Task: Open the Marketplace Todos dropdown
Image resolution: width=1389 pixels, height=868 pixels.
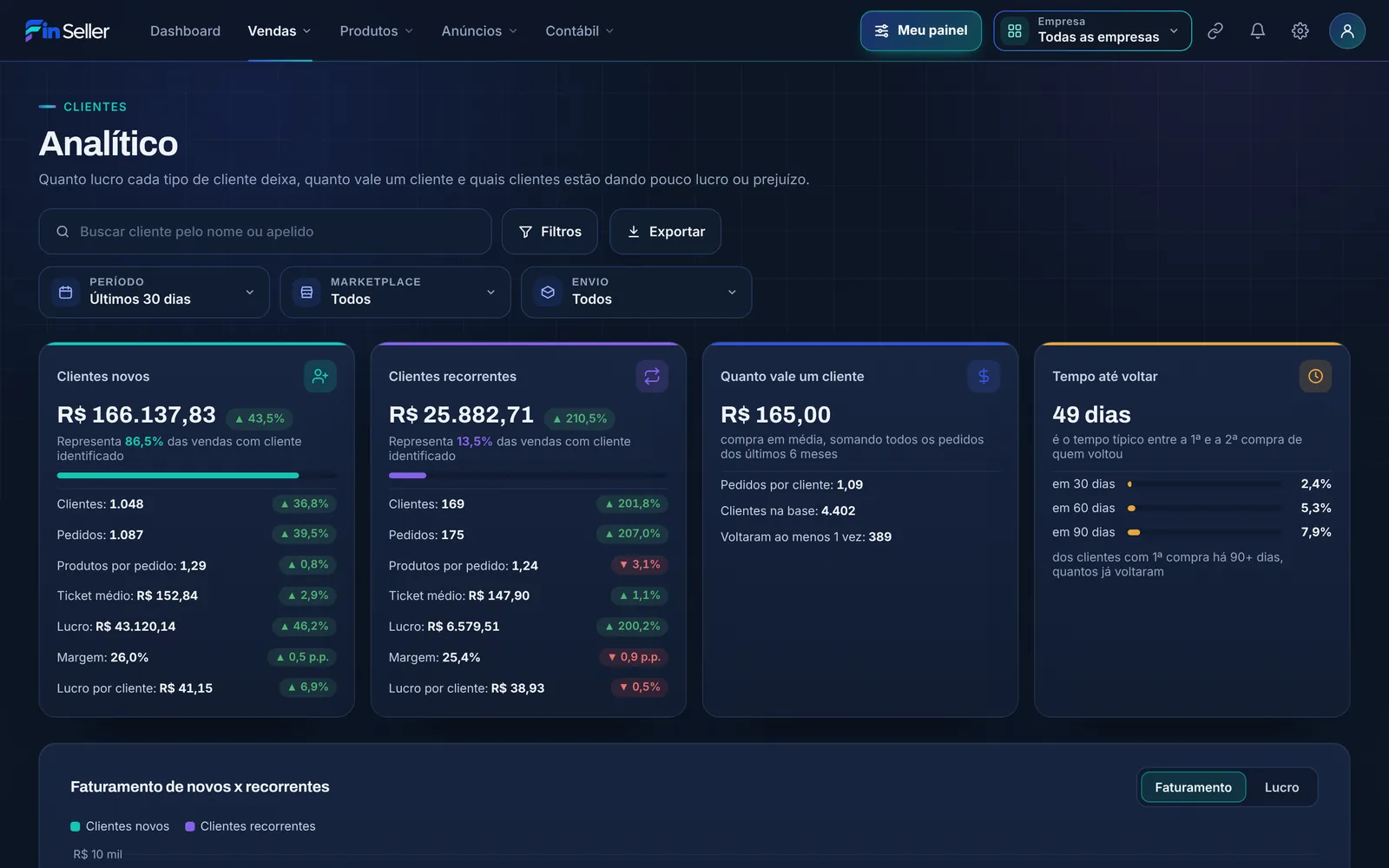Action: click(395, 292)
